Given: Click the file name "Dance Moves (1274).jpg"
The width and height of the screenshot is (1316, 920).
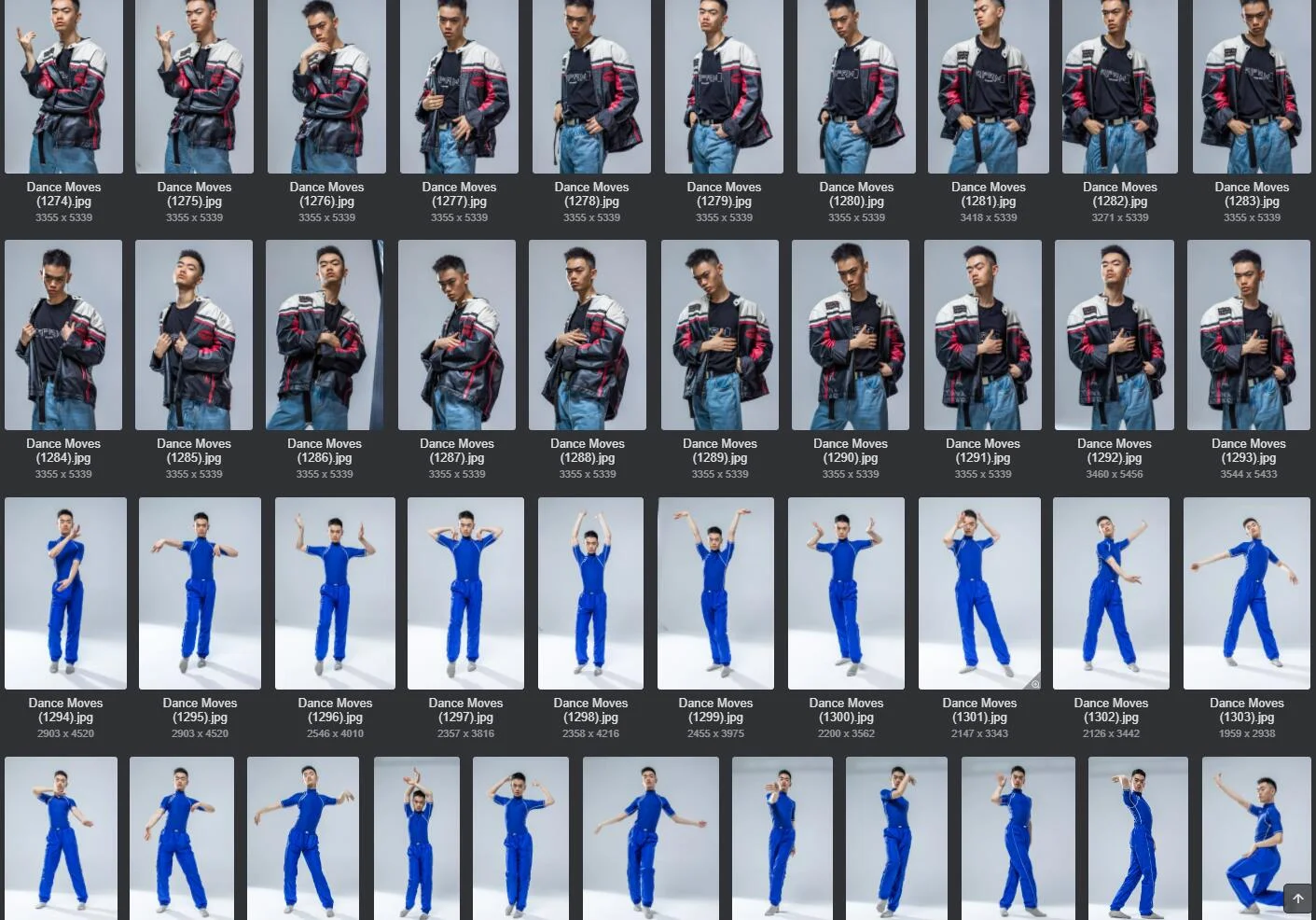Looking at the screenshot, I should tap(63, 194).
